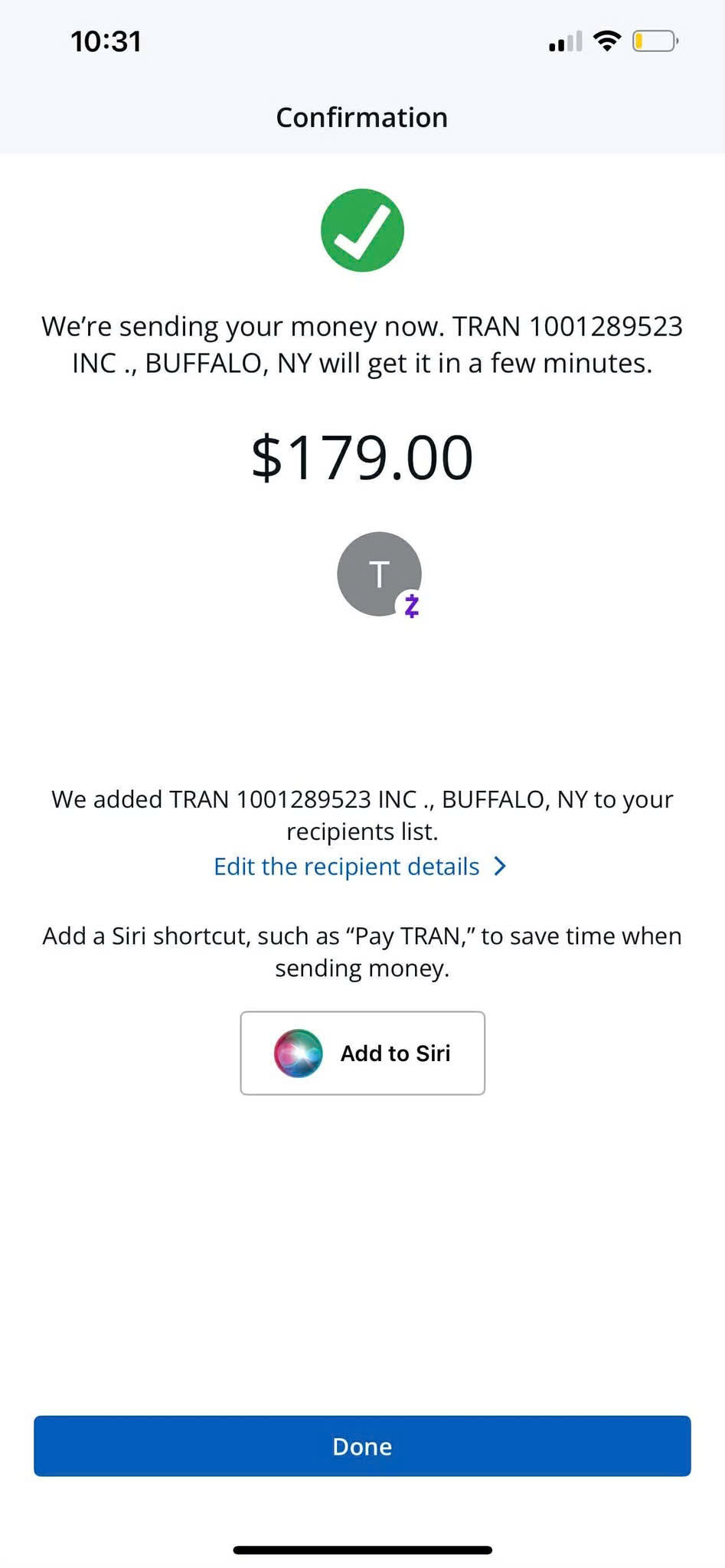Screen dimensions: 725x1568
Task: Tap the 'We're sending your money now' message
Action: pyautogui.click(x=362, y=345)
